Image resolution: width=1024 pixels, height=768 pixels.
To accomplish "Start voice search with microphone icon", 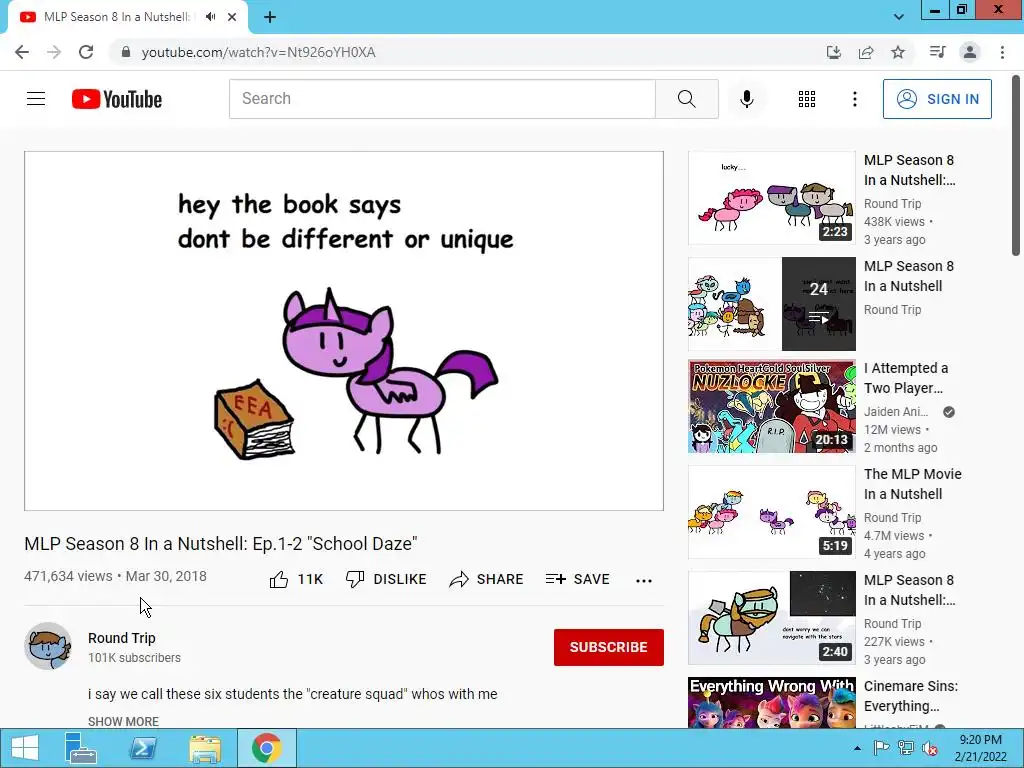I will (x=746, y=99).
